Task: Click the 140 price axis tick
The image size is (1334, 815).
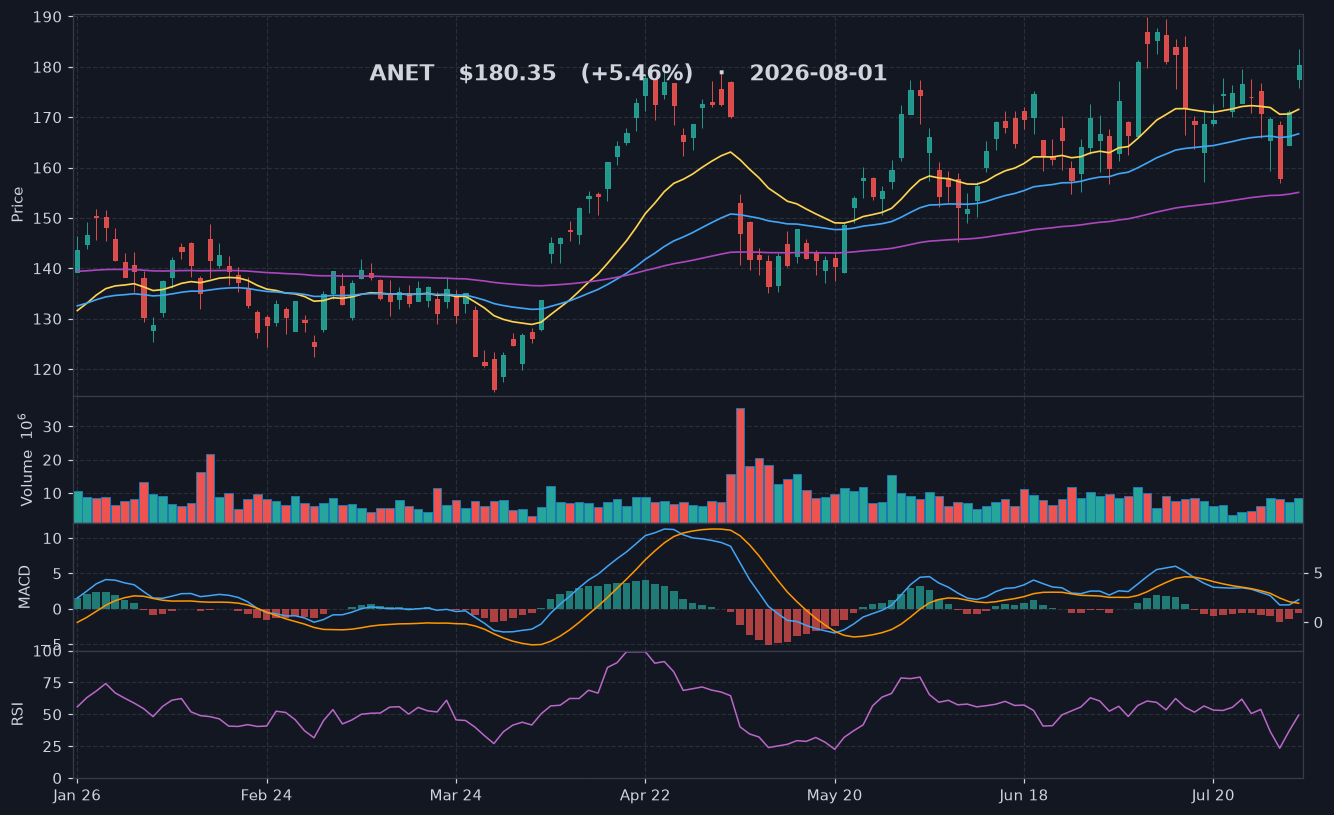Action: [x=48, y=269]
